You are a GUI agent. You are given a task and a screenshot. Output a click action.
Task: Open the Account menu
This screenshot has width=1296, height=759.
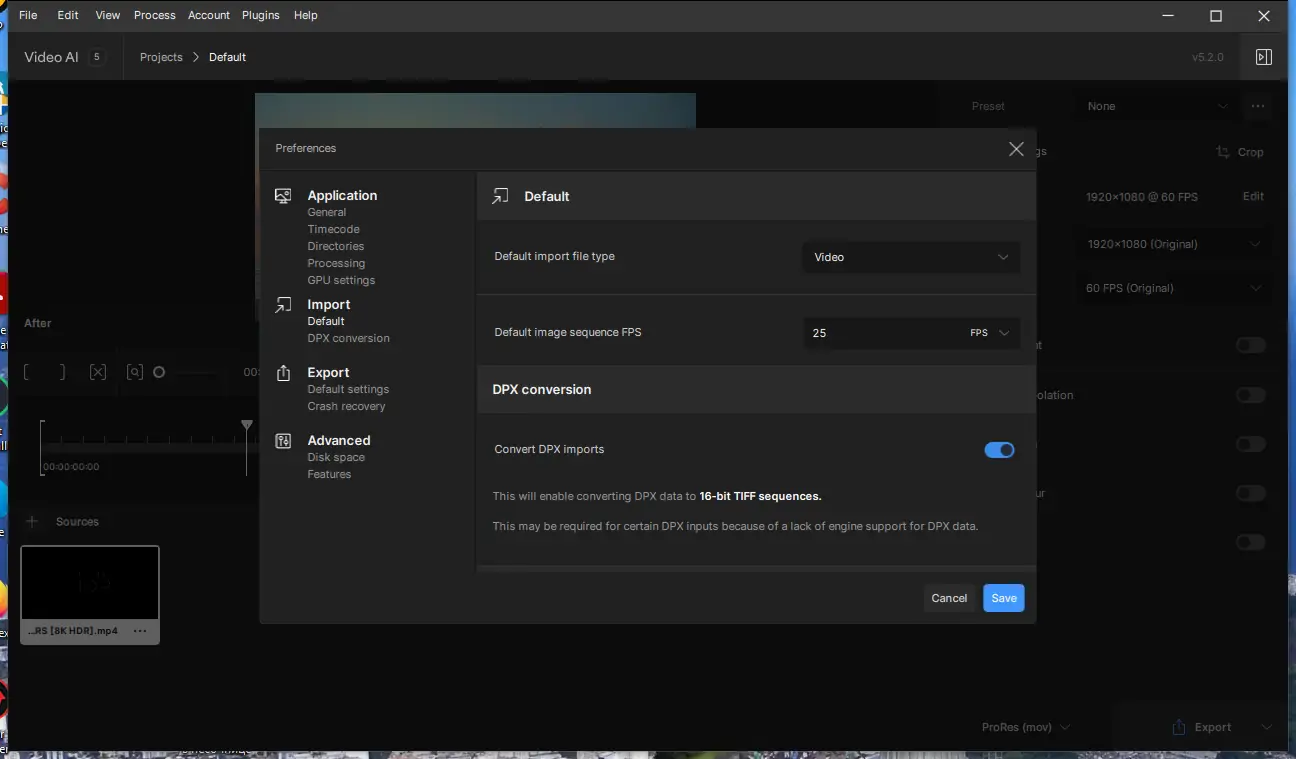(209, 15)
